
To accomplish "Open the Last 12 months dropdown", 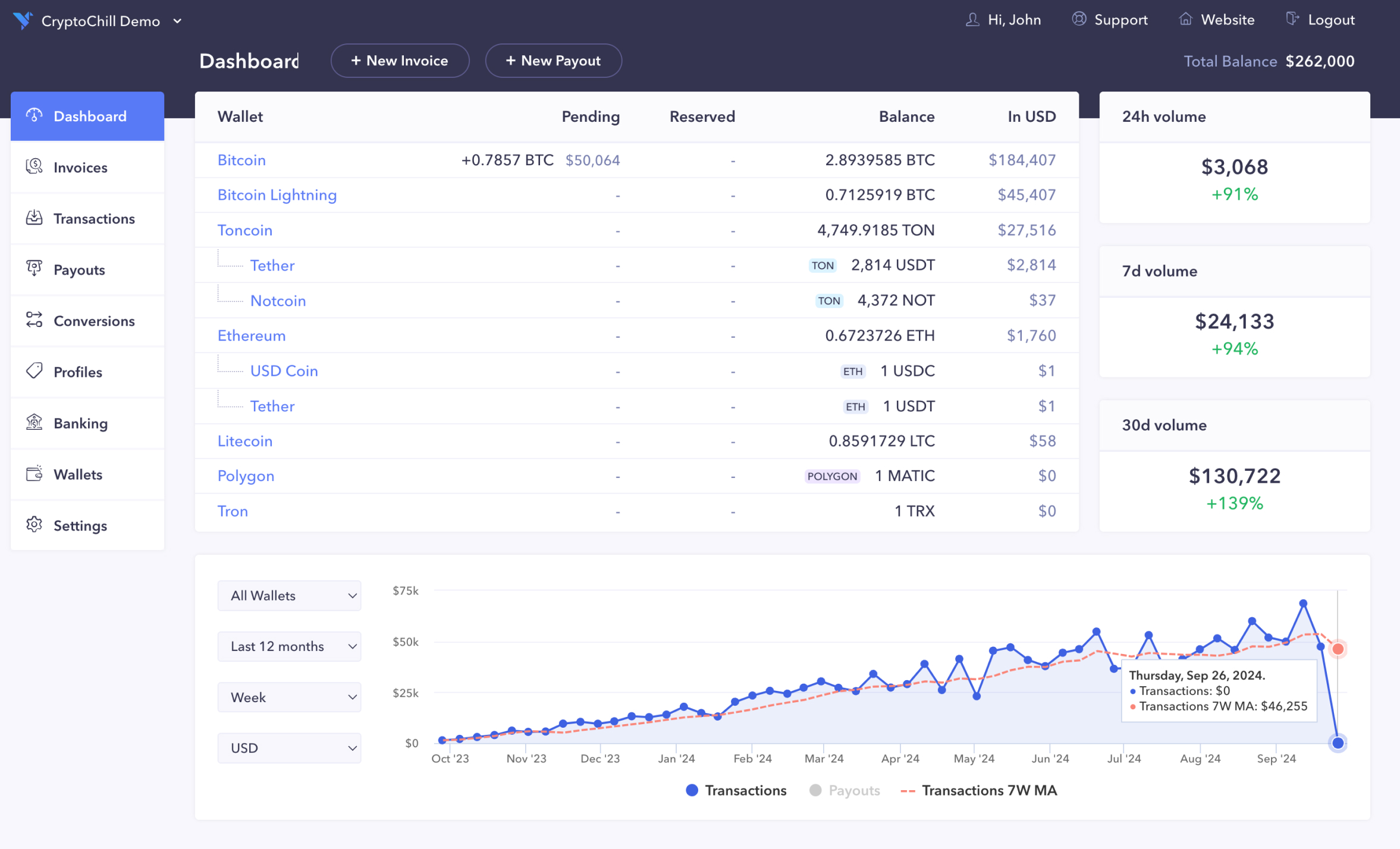I will pyautogui.click(x=289, y=646).
